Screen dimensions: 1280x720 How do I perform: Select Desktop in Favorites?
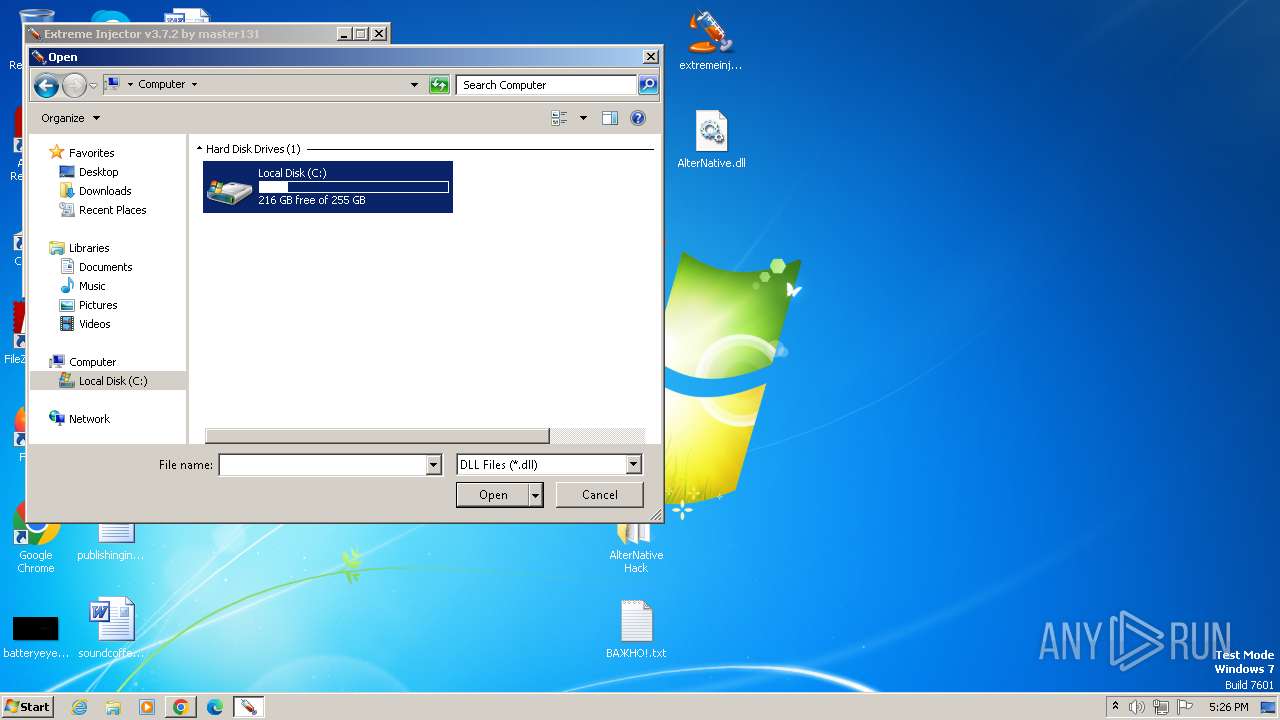[98, 172]
